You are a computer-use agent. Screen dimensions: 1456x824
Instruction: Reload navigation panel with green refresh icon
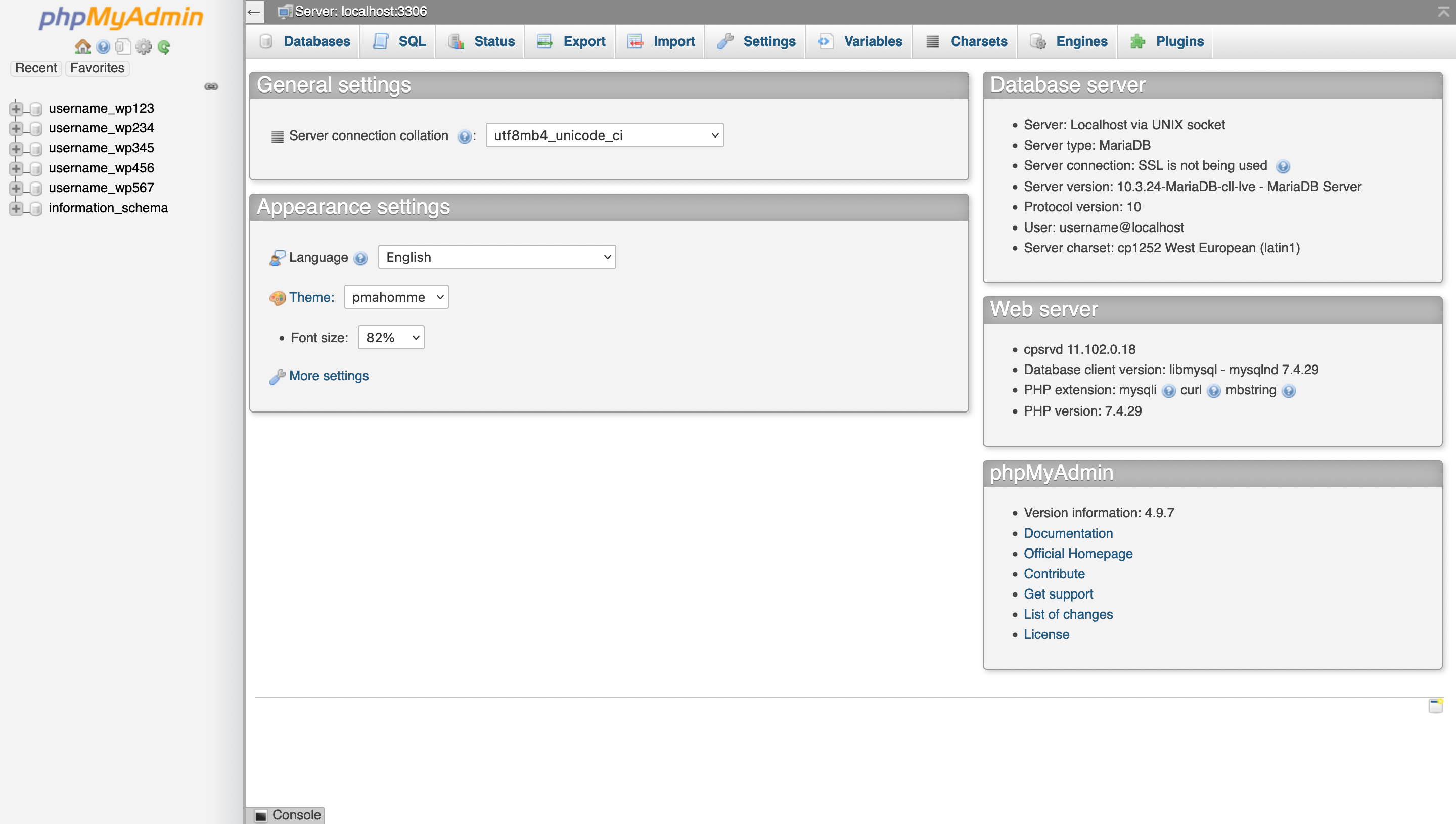click(x=164, y=47)
